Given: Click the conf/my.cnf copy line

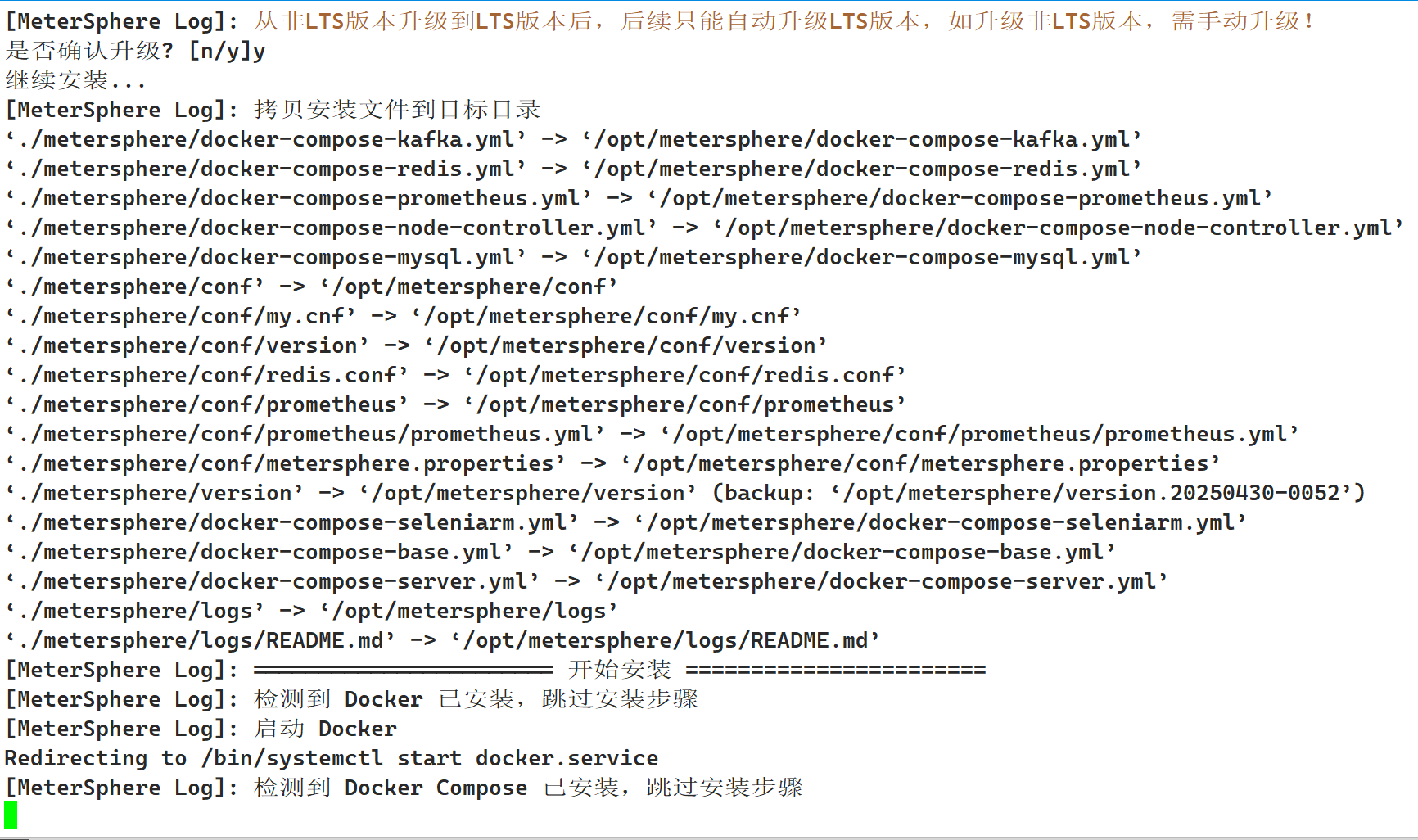Looking at the screenshot, I should pyautogui.click(x=403, y=316).
